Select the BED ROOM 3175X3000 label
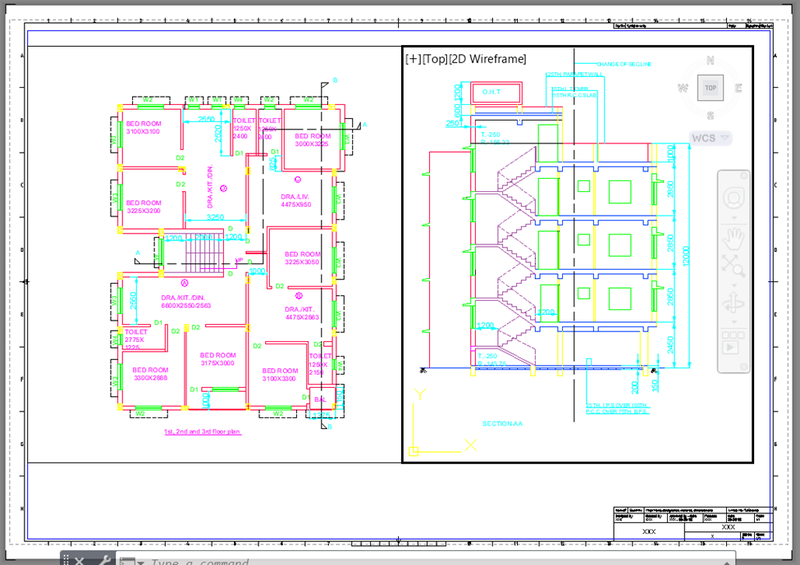The height and width of the screenshot is (565, 800). pos(217,359)
